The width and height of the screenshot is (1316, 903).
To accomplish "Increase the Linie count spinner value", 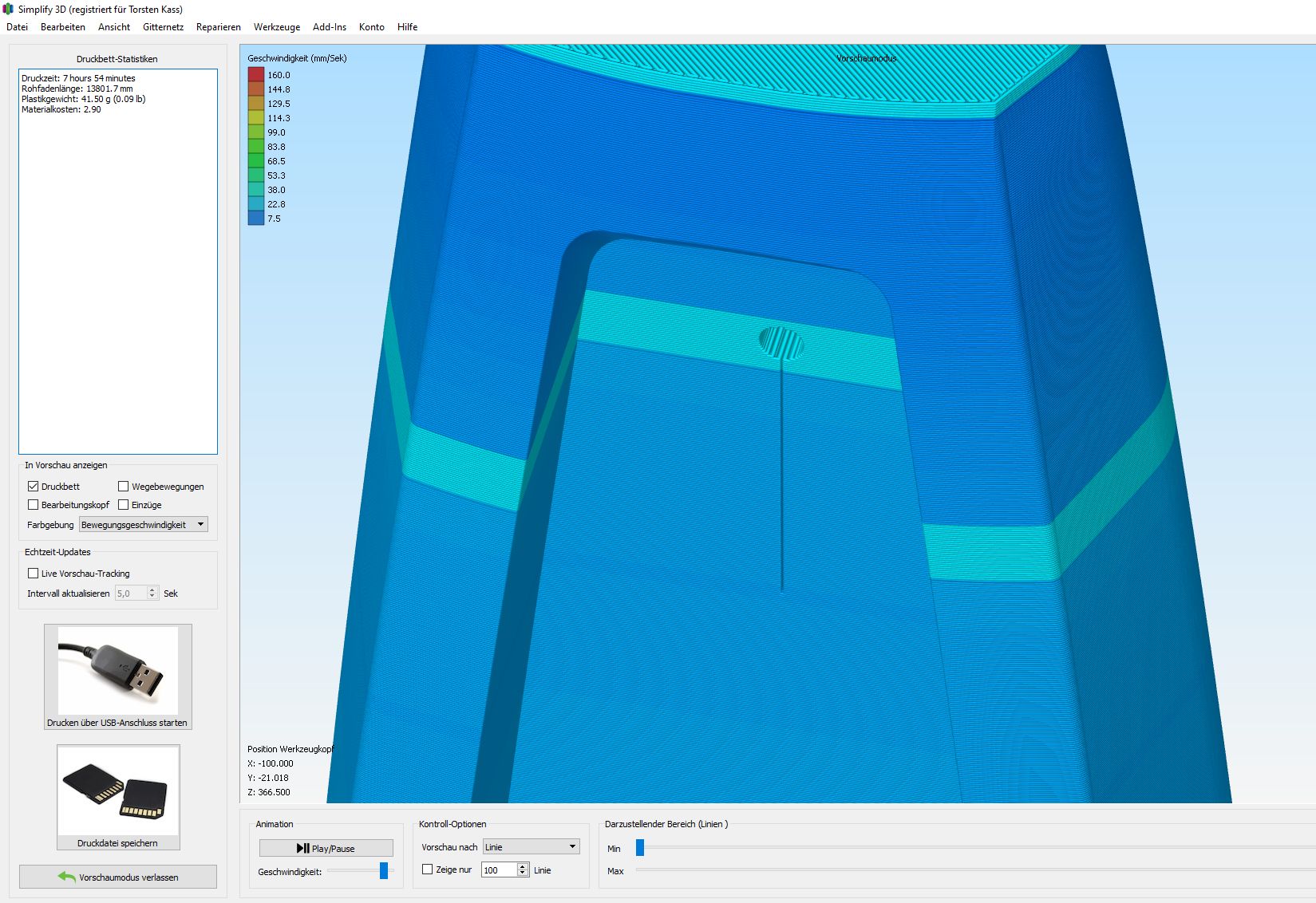I will tap(523, 866).
